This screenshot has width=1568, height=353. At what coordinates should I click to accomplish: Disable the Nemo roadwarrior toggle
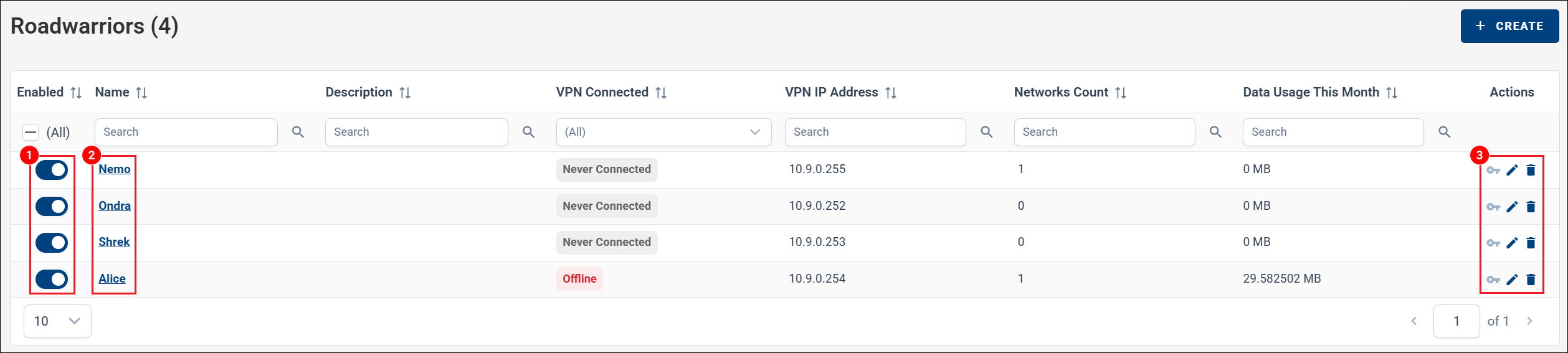pos(52,170)
